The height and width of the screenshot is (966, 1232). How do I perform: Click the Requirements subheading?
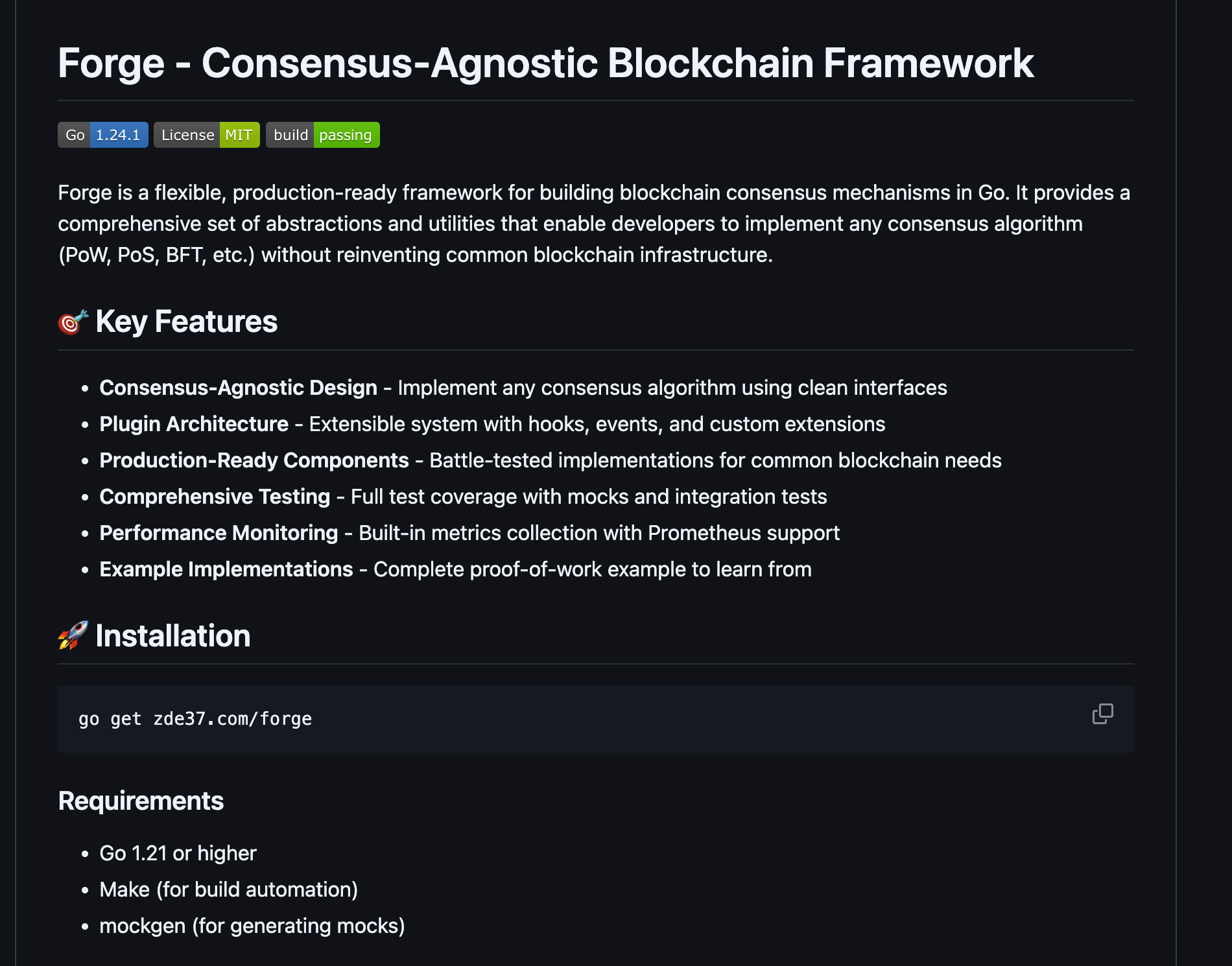click(x=141, y=801)
